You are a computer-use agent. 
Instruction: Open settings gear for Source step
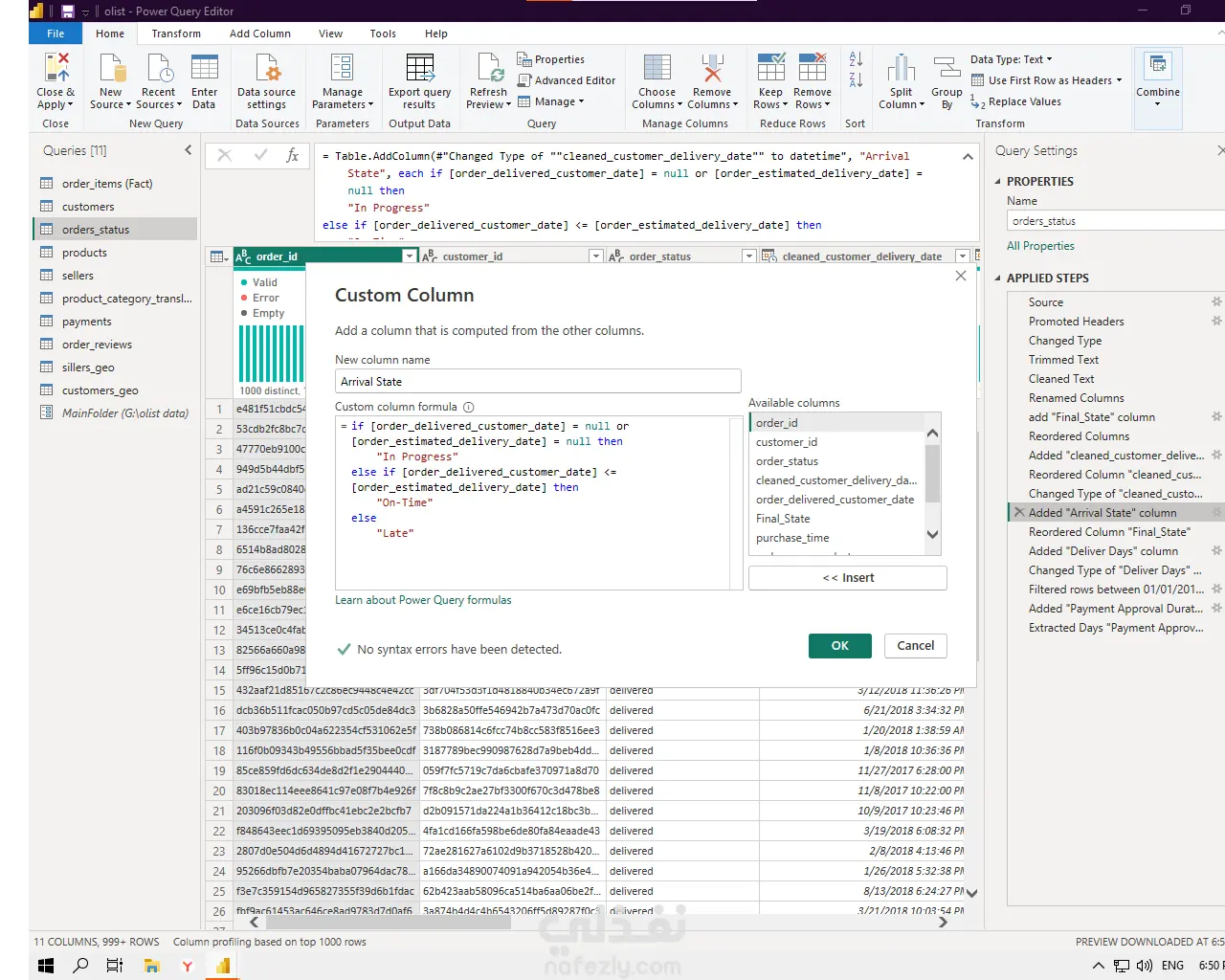(1216, 301)
